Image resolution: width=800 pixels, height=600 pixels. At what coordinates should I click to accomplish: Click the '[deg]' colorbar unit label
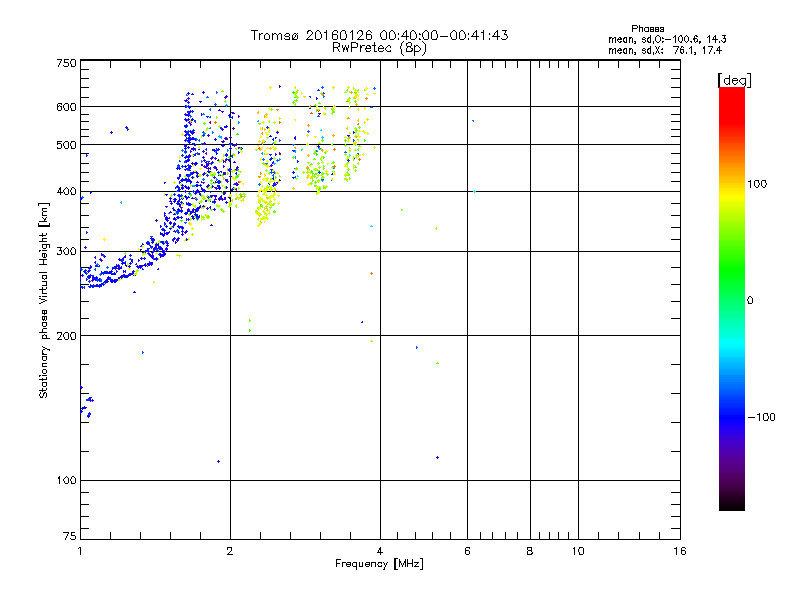(x=734, y=80)
